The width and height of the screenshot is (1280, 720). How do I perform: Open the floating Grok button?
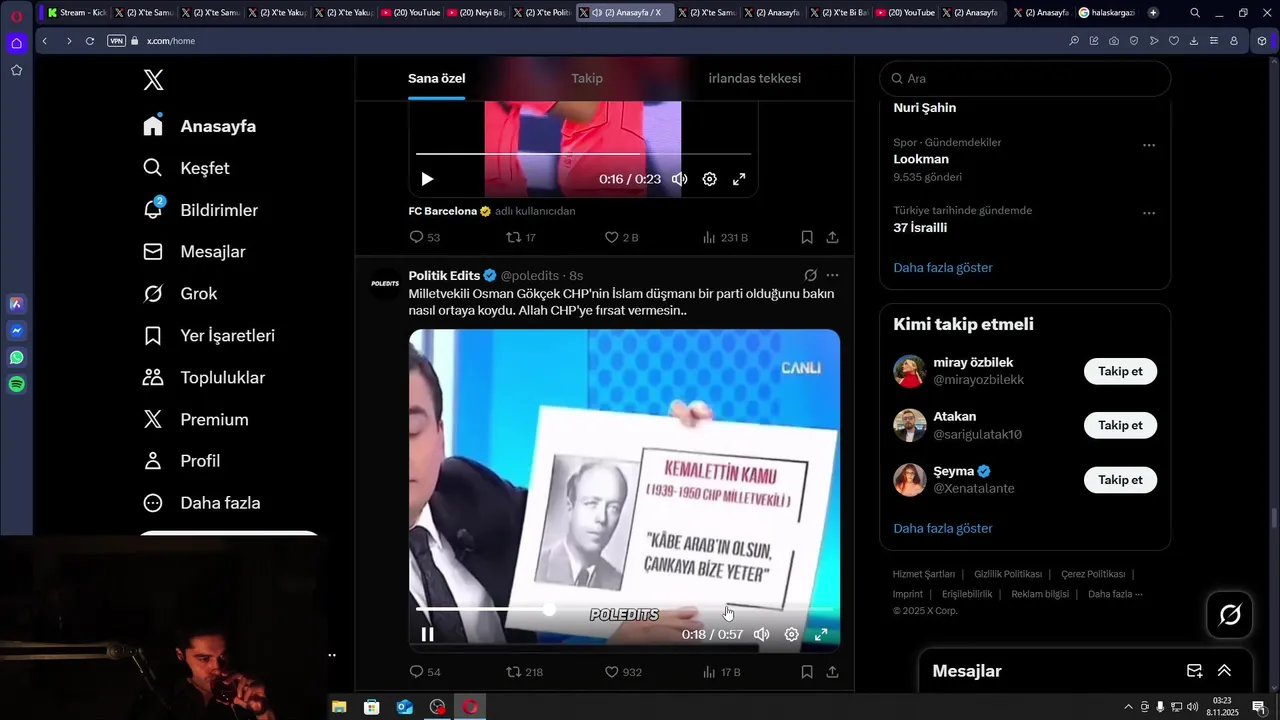click(1230, 614)
